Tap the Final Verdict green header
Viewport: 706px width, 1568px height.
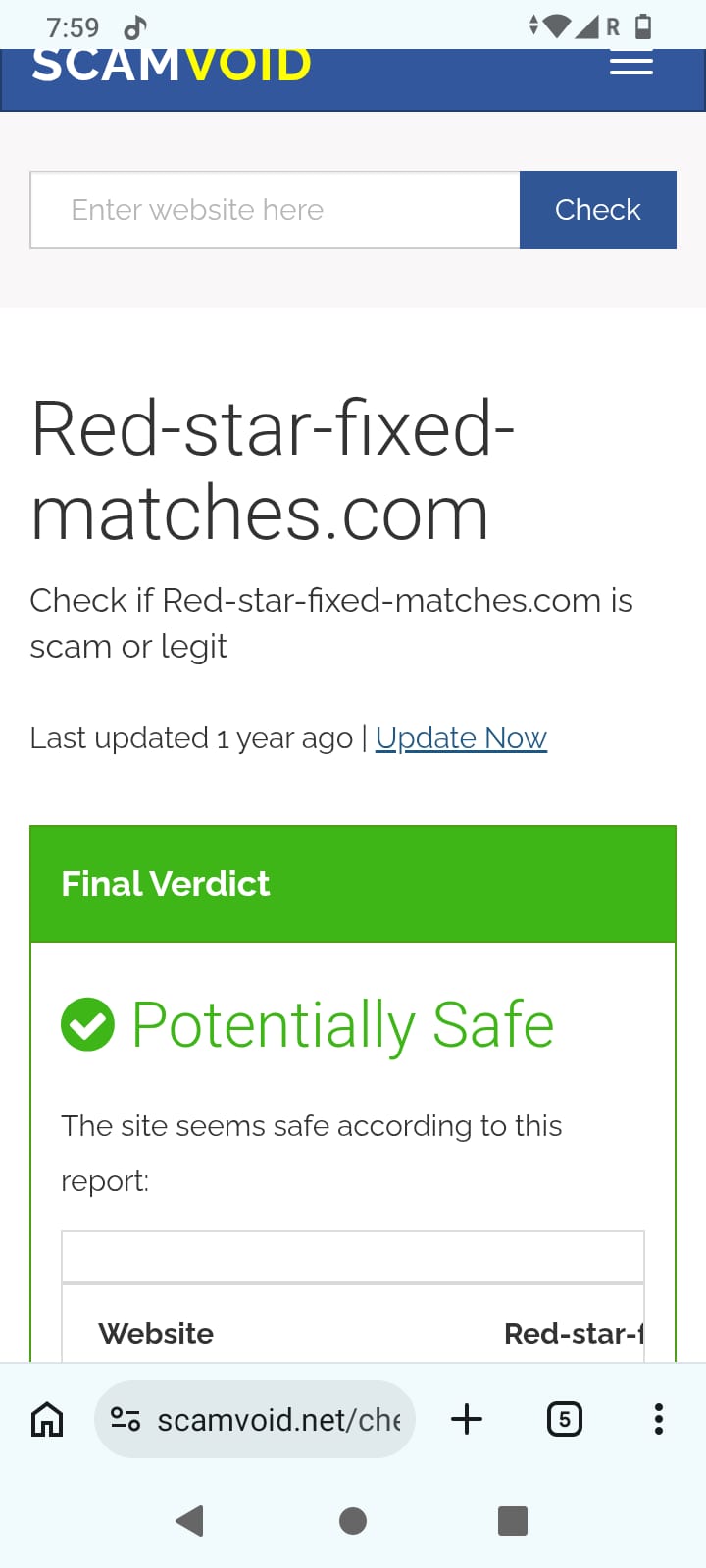[353, 884]
